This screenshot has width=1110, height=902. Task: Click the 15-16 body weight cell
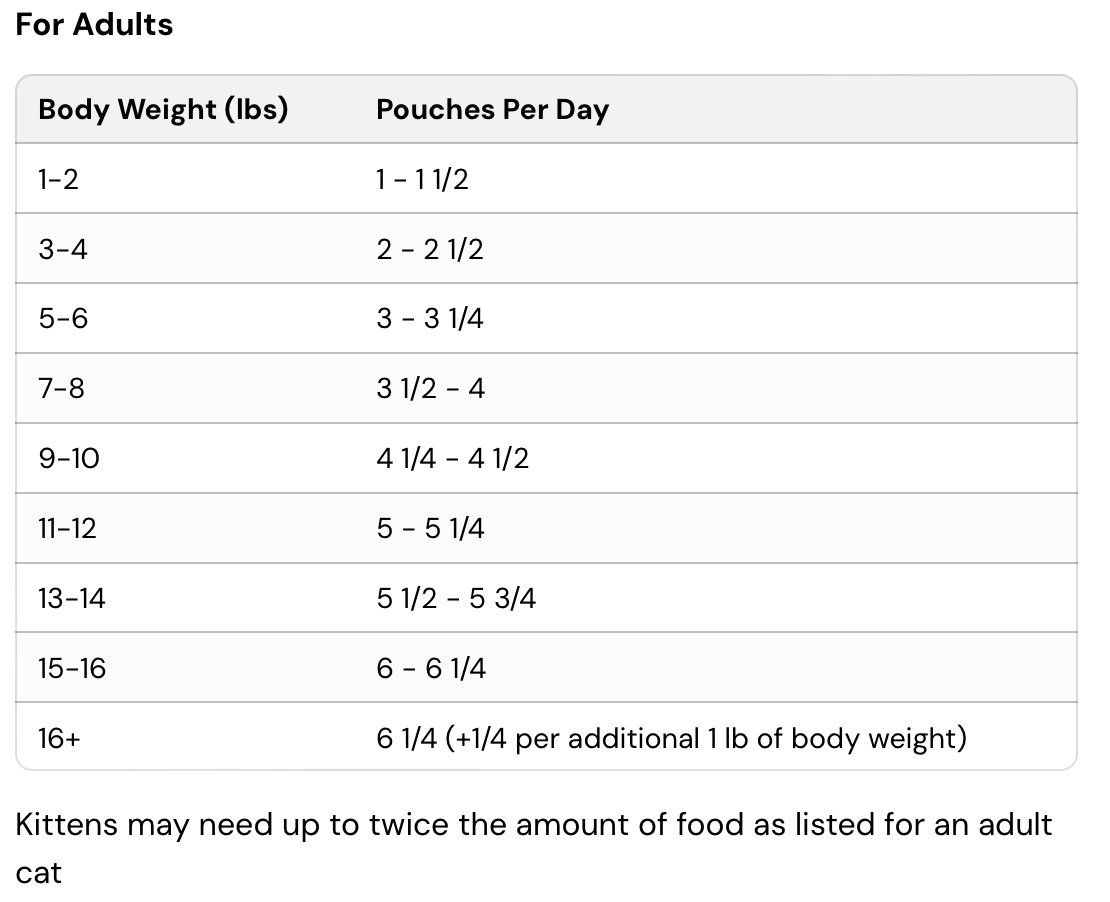pos(72,668)
